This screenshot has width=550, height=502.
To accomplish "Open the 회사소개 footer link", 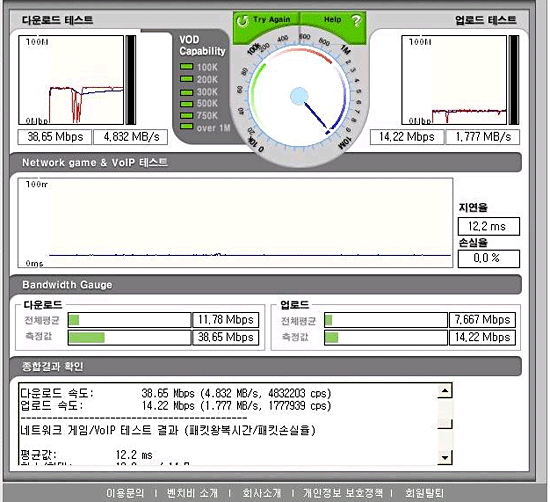I will tap(262, 493).
